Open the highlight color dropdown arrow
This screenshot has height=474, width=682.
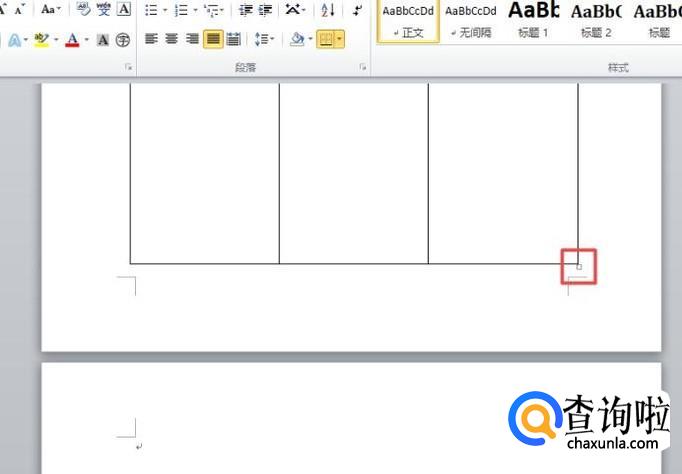click(x=56, y=40)
